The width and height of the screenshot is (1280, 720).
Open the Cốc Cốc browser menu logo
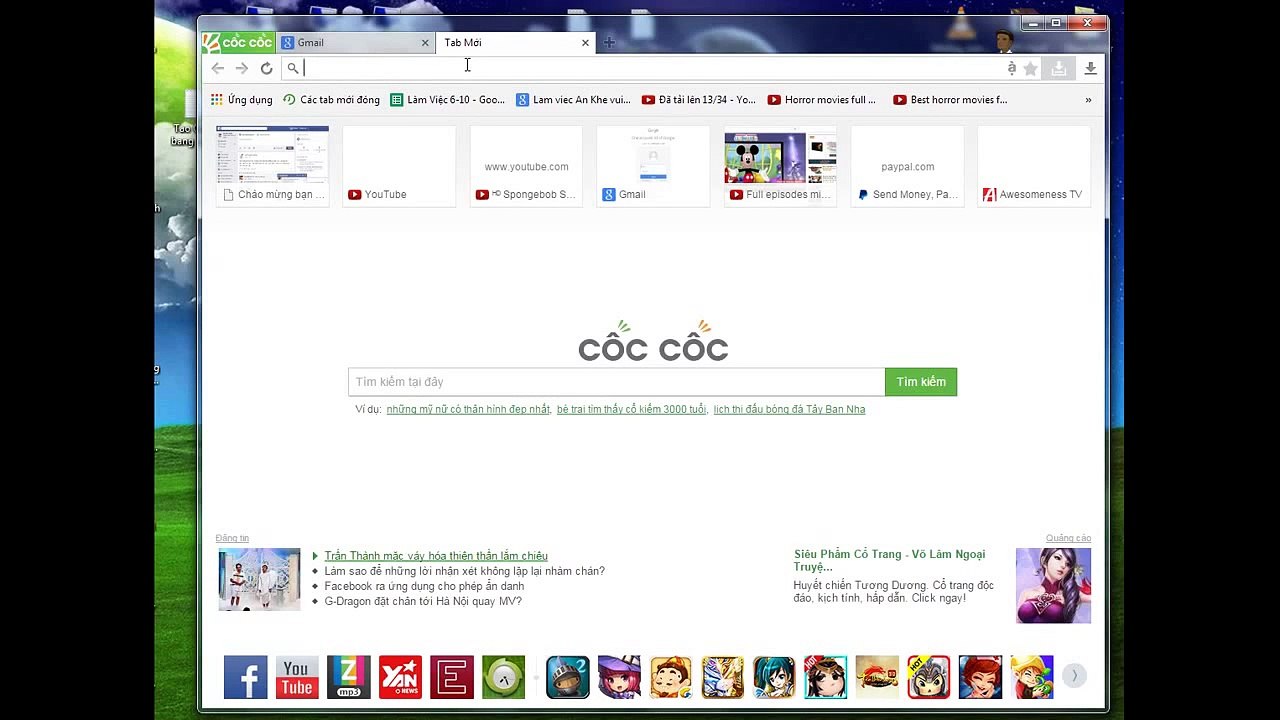[238, 42]
